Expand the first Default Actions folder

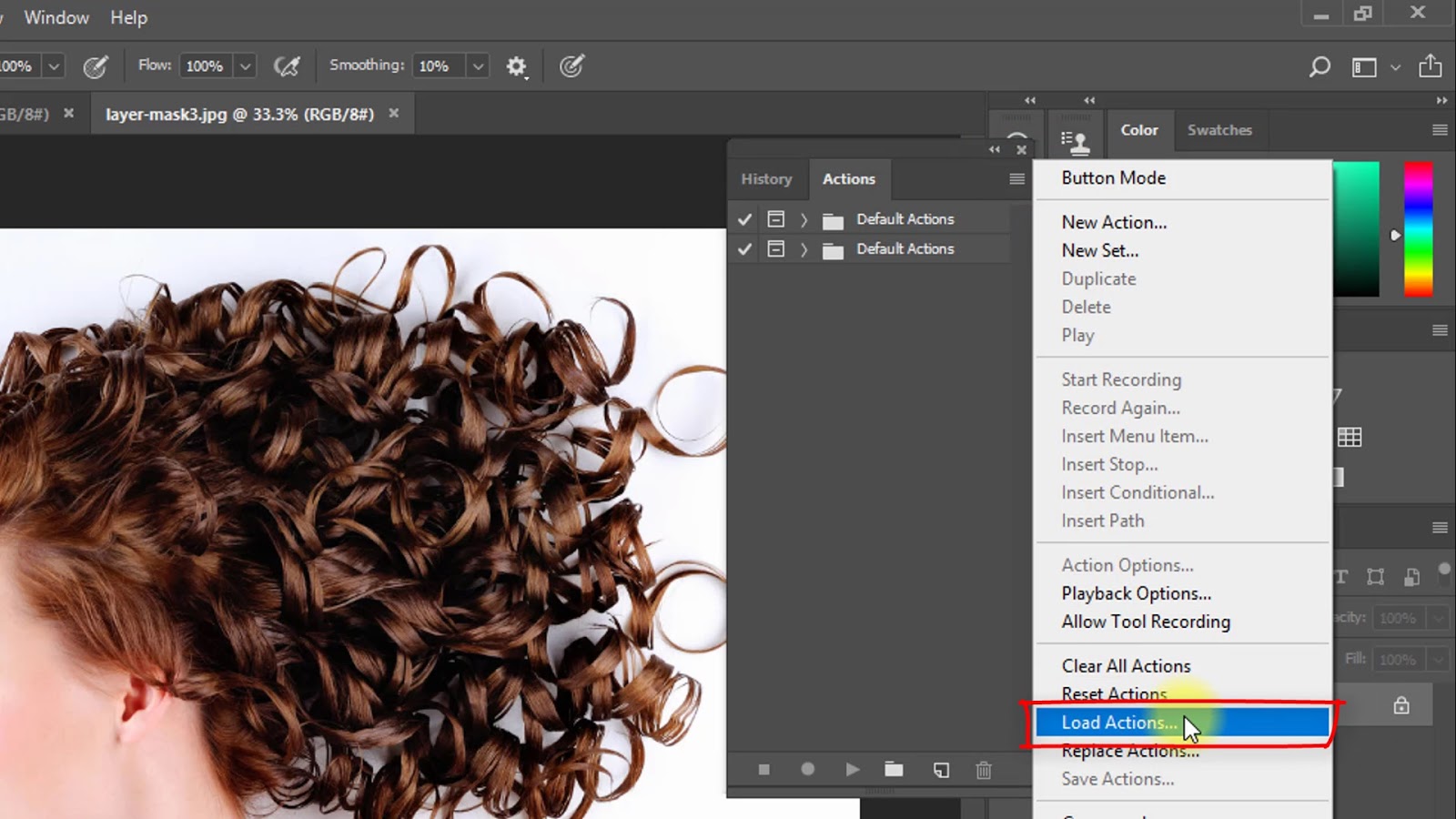804,219
